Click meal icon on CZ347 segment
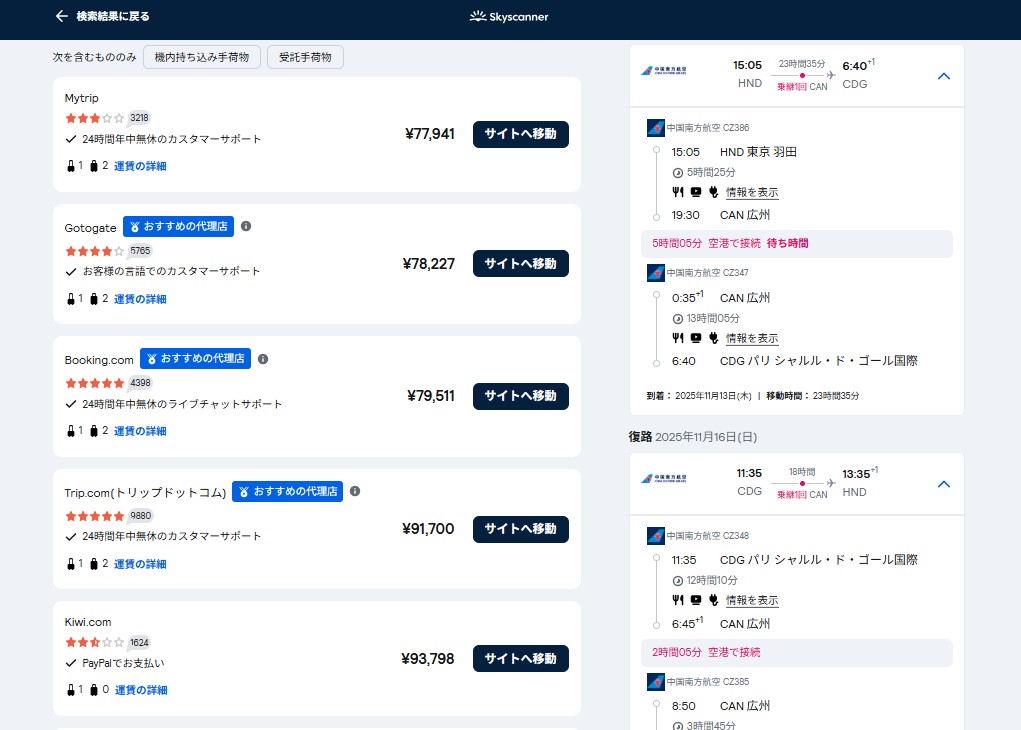Viewport: 1021px width, 730px height. click(x=678, y=338)
